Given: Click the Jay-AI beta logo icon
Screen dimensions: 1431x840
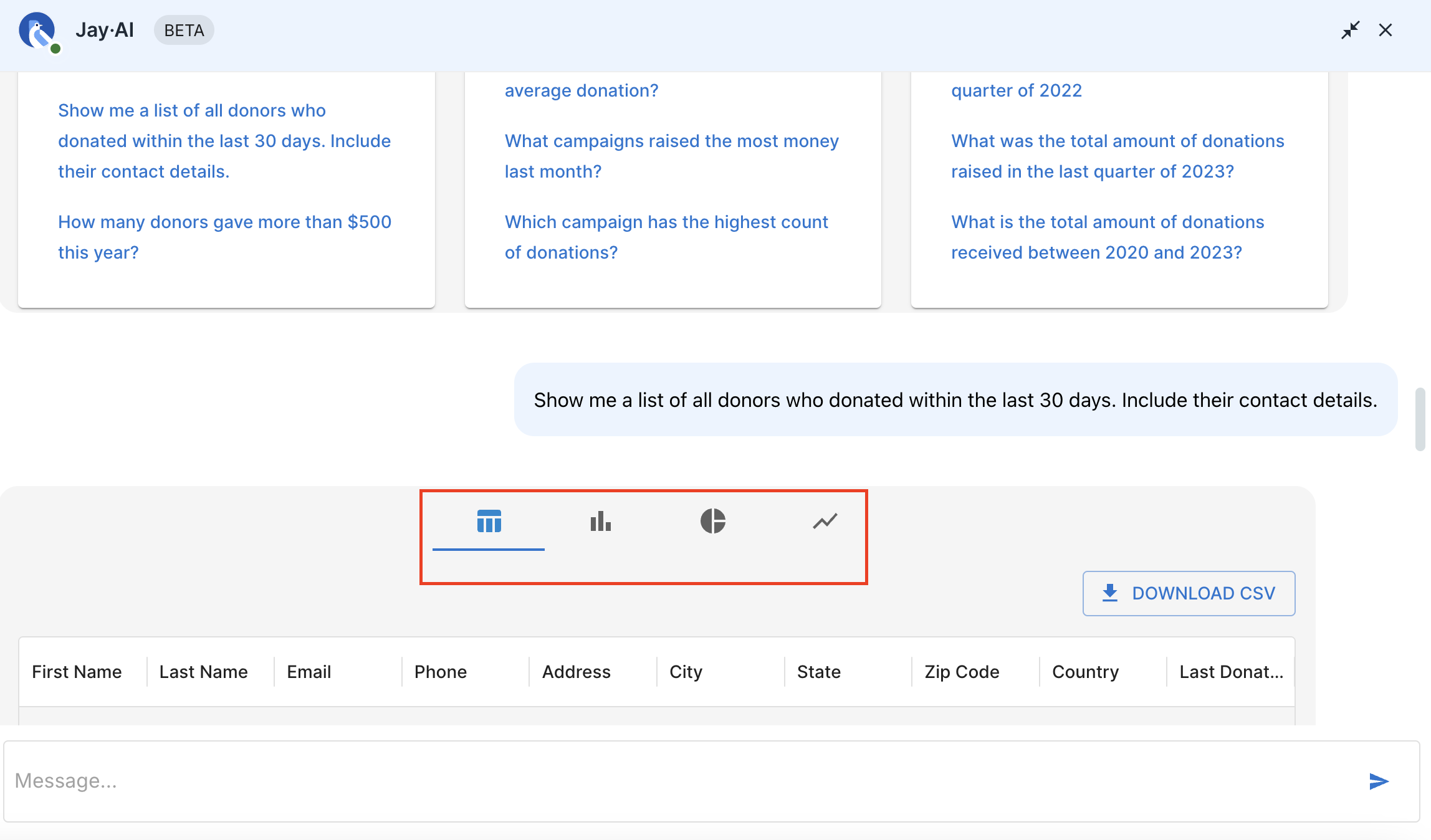Looking at the screenshot, I should [x=38, y=28].
